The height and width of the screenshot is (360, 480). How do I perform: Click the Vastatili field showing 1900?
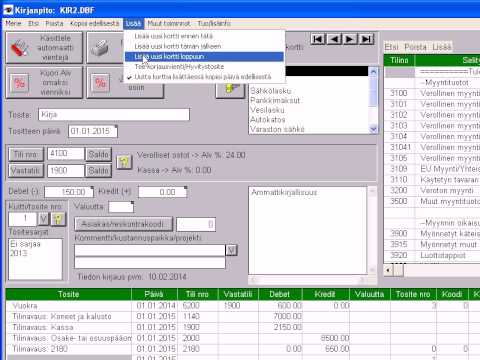(66, 171)
